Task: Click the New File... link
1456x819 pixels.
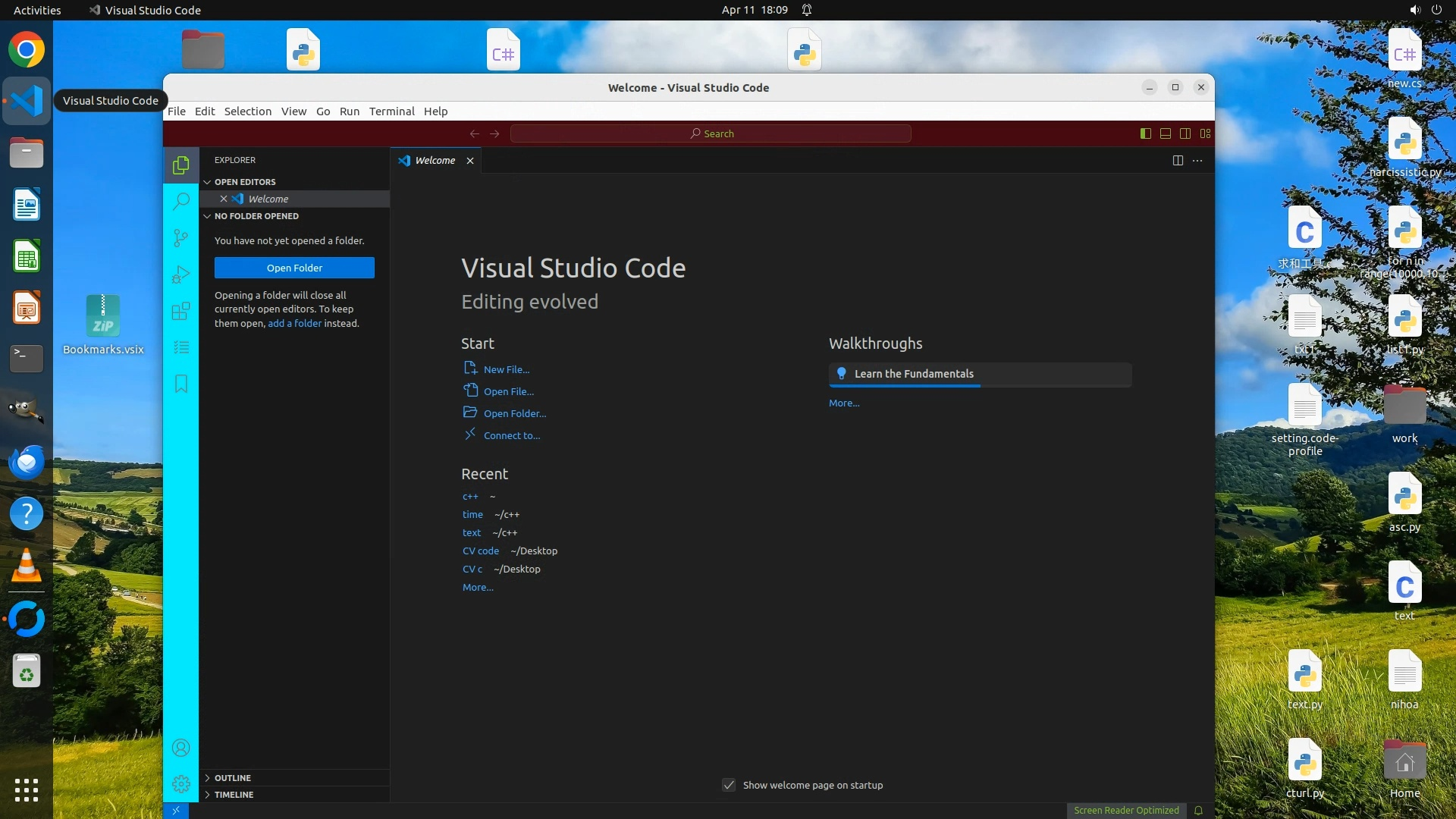Action: point(506,369)
